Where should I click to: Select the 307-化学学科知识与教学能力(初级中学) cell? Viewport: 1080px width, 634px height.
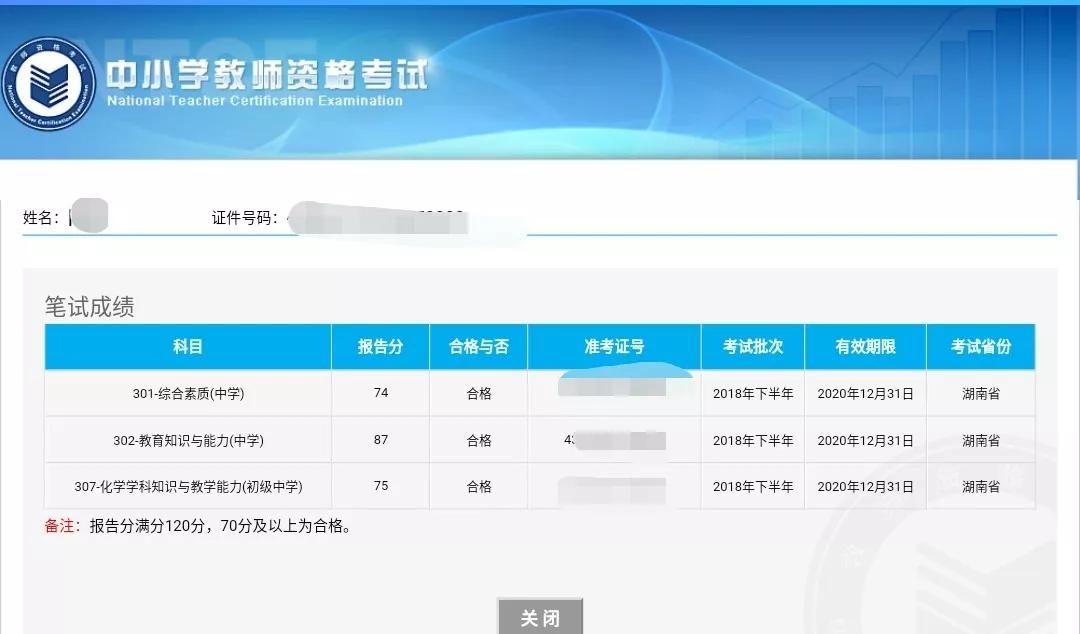188,487
